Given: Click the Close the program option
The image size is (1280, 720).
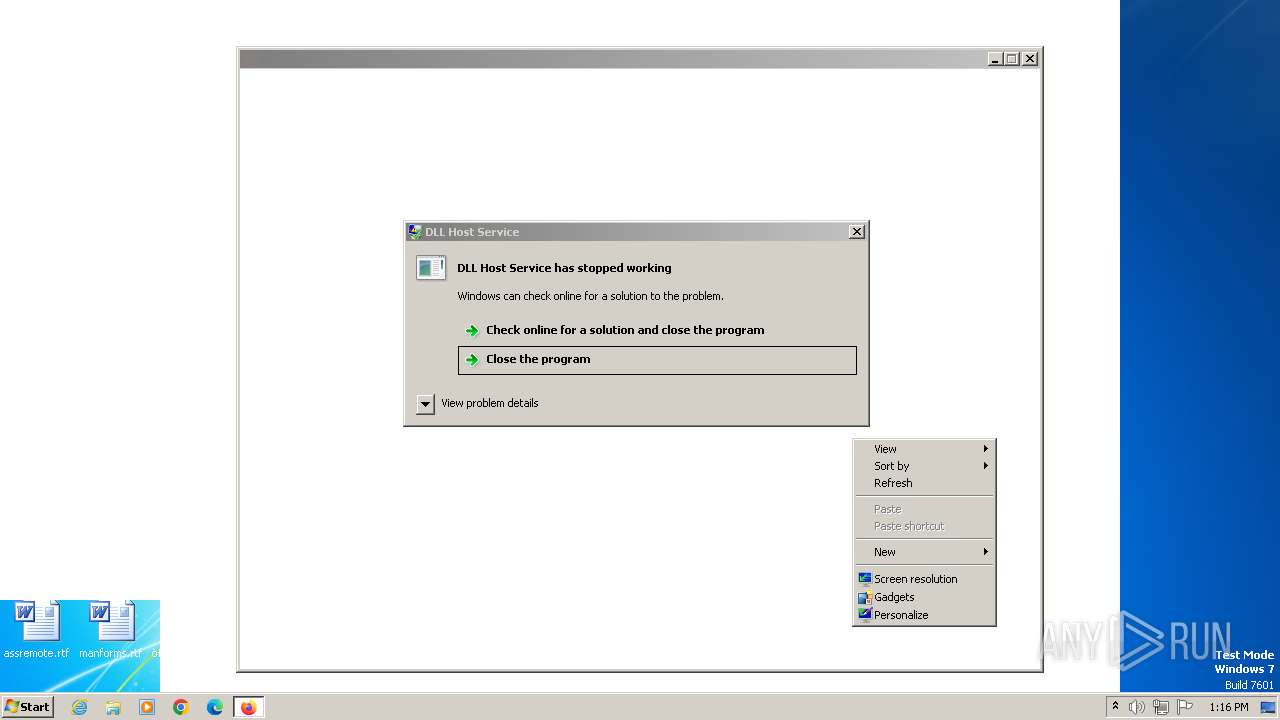Looking at the screenshot, I should pos(657,360).
